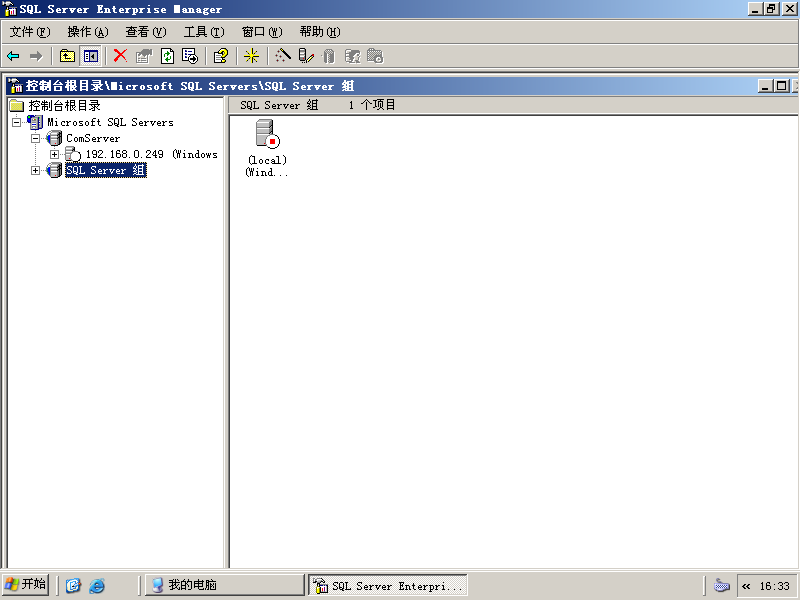Open the 开始 Start menu
The width and height of the screenshot is (800, 600).
25,585
